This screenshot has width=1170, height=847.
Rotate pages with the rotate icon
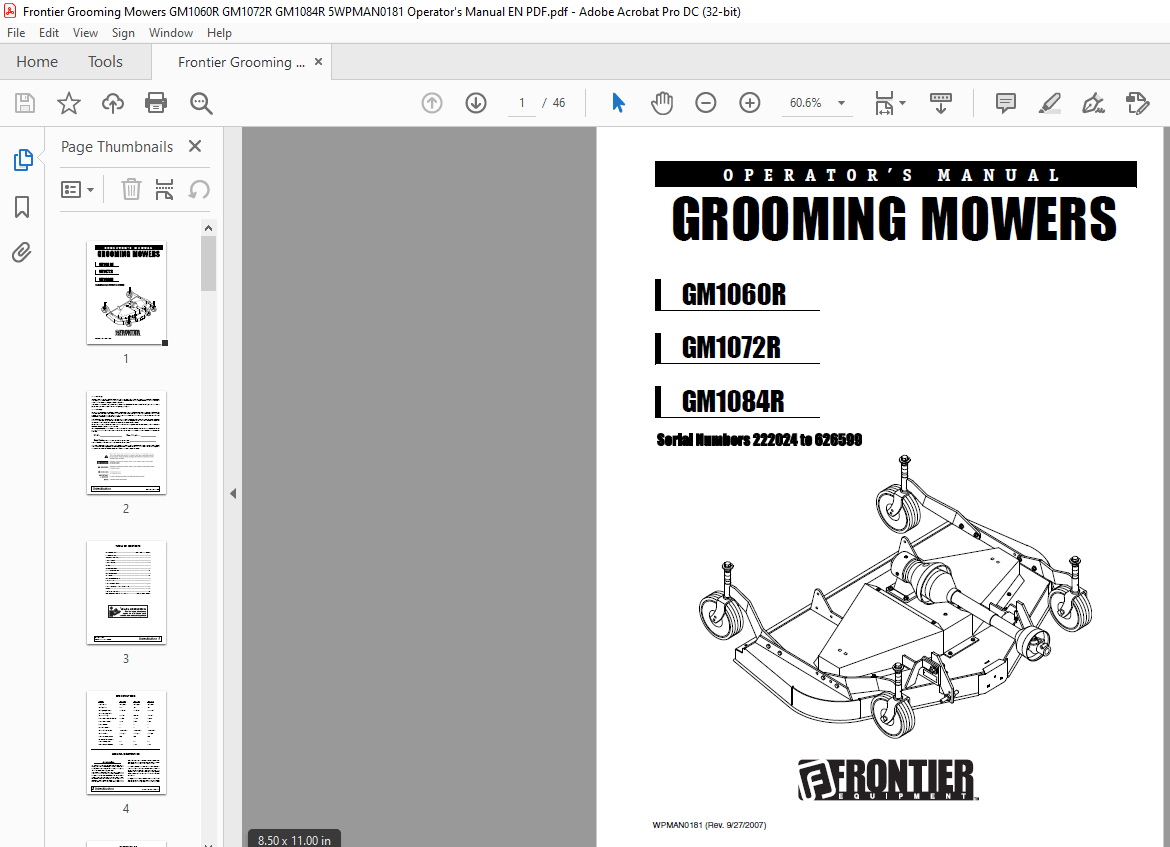[198, 190]
